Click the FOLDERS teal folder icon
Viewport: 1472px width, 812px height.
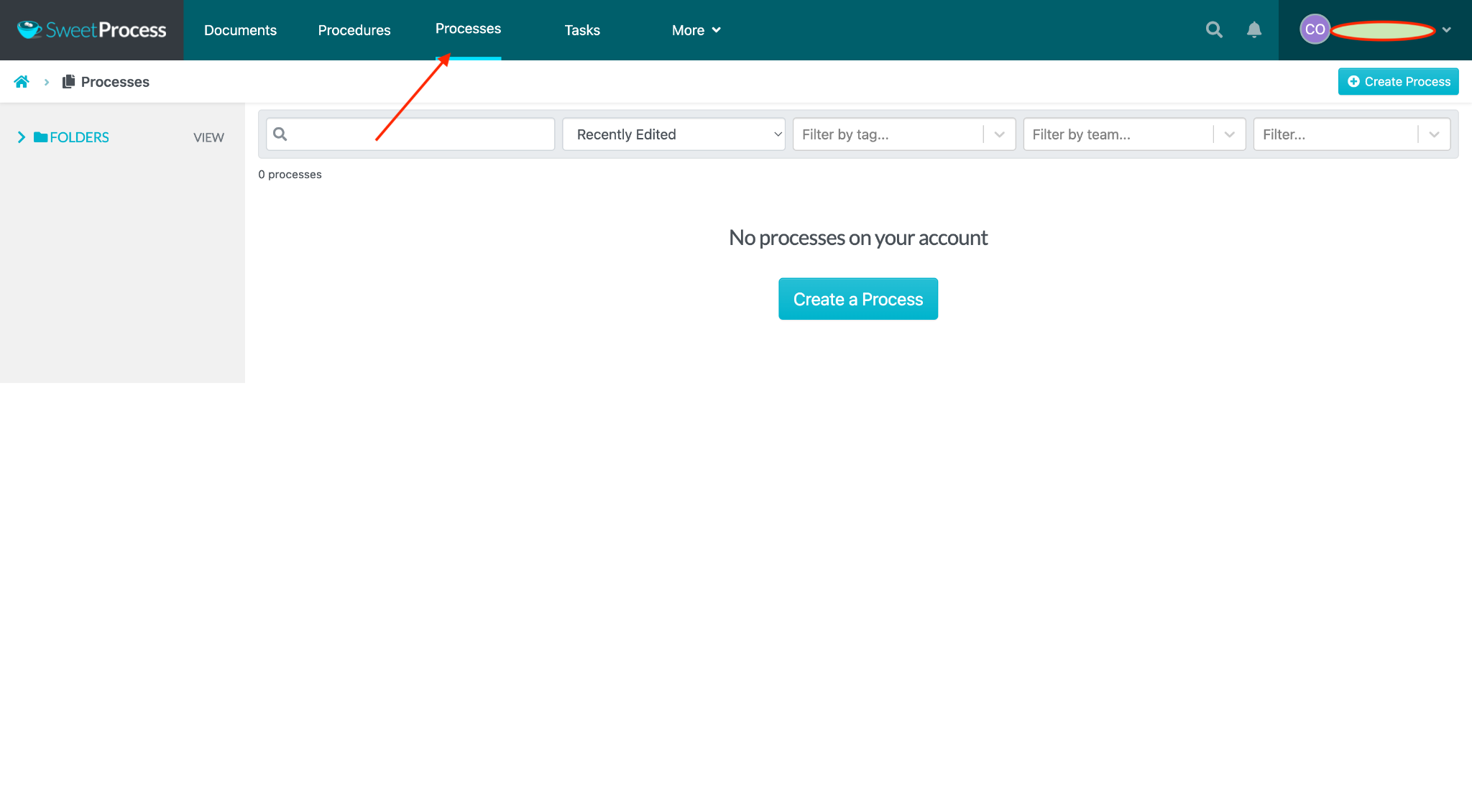click(x=42, y=137)
